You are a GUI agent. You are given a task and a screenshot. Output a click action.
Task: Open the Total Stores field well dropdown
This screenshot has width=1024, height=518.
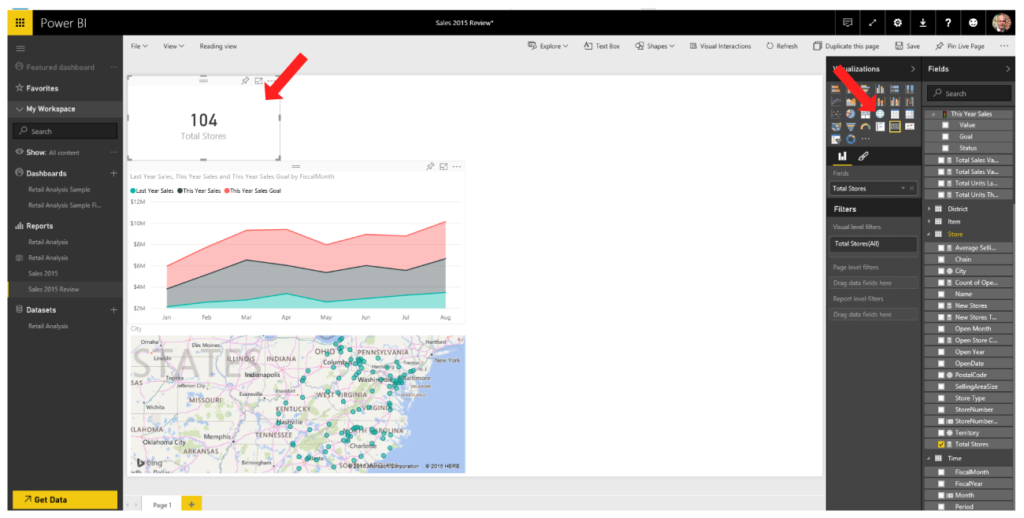[903, 188]
